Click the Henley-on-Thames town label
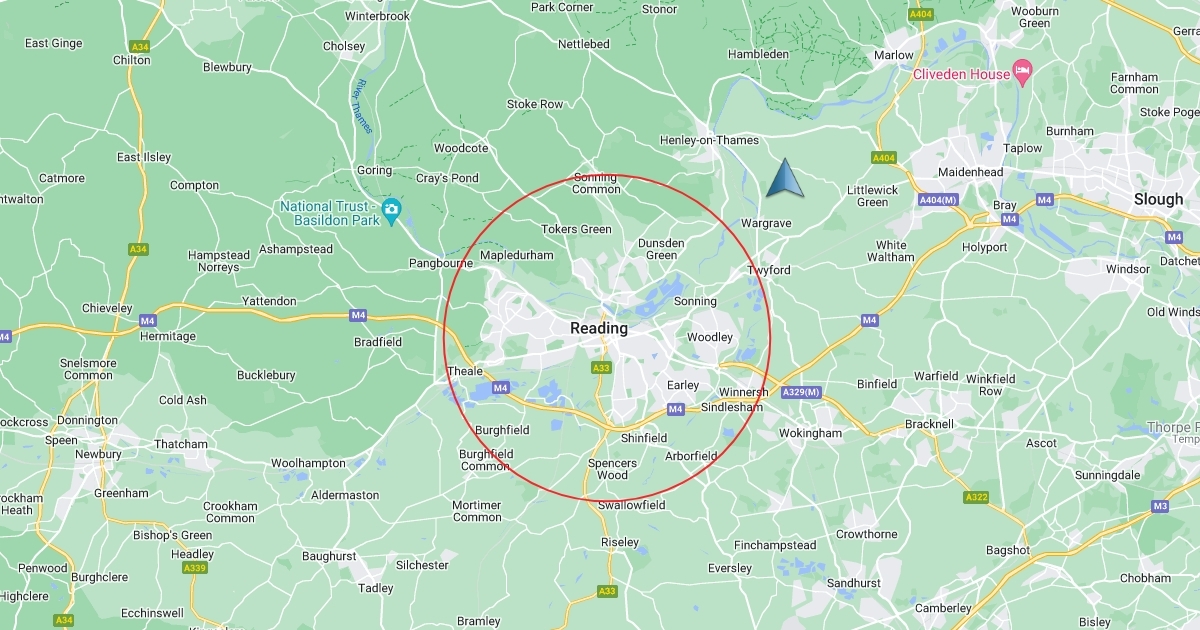The height and width of the screenshot is (630, 1200). click(709, 141)
